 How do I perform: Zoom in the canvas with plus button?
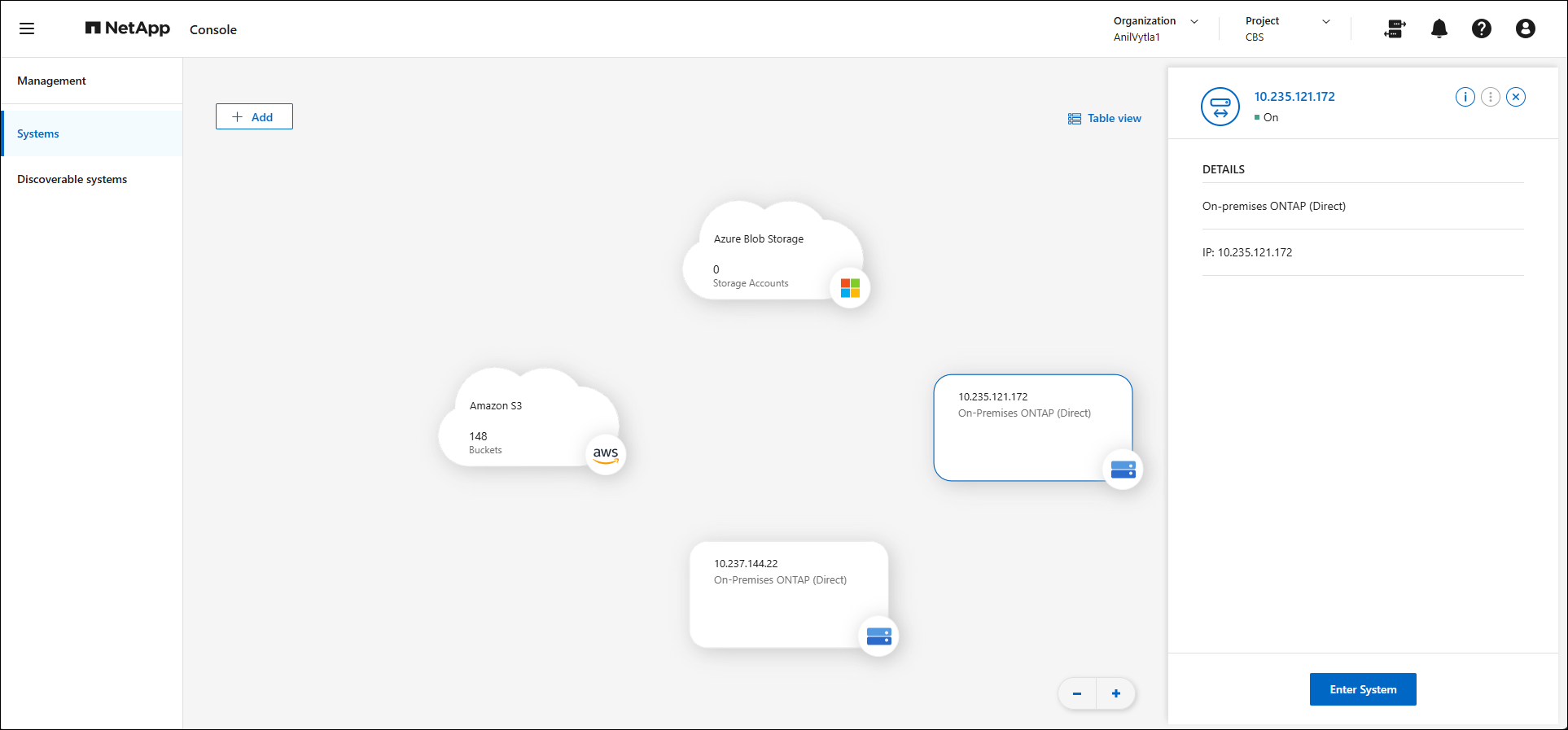[x=1115, y=693]
